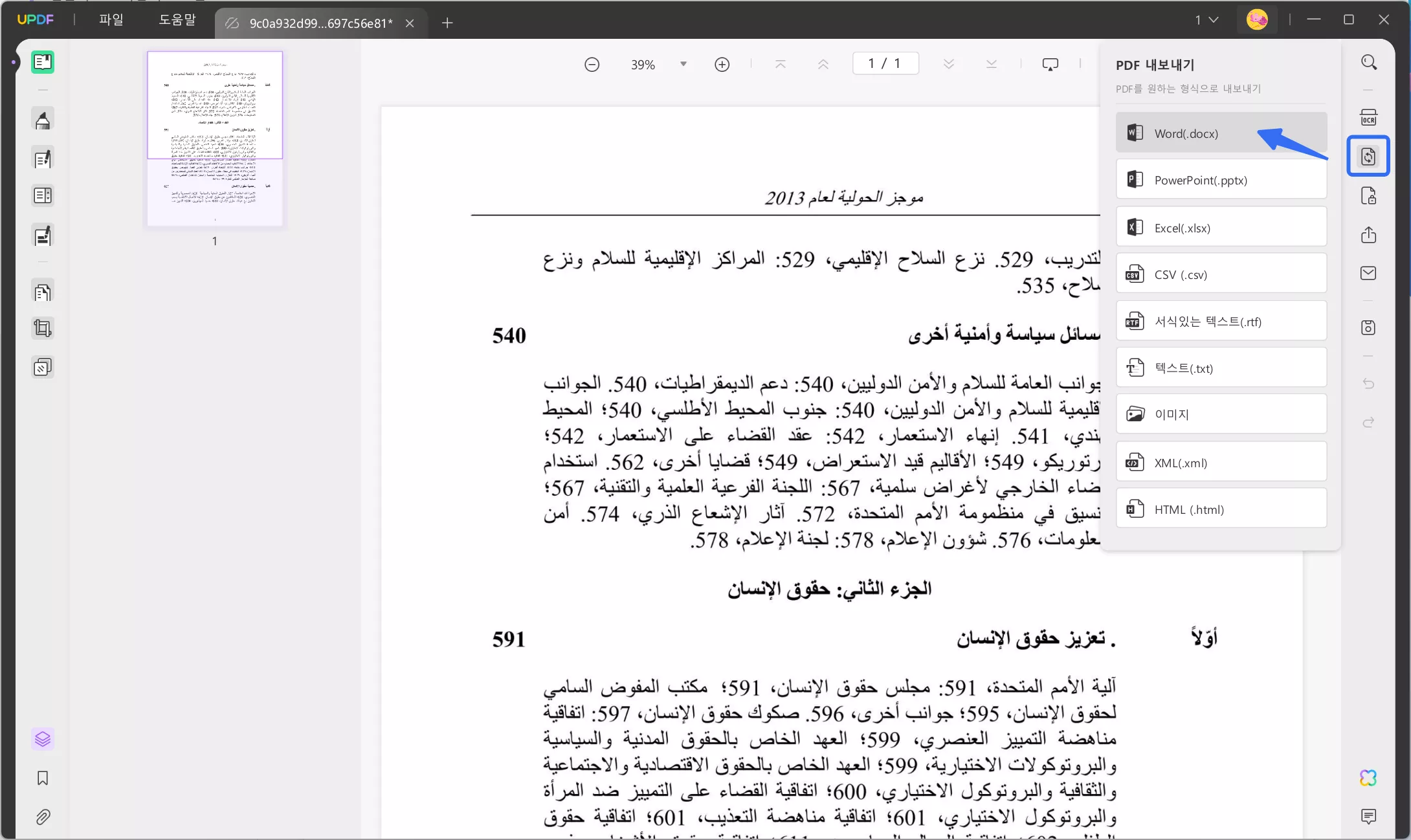
Task: Go to previous page arrow
Action: tap(823, 64)
